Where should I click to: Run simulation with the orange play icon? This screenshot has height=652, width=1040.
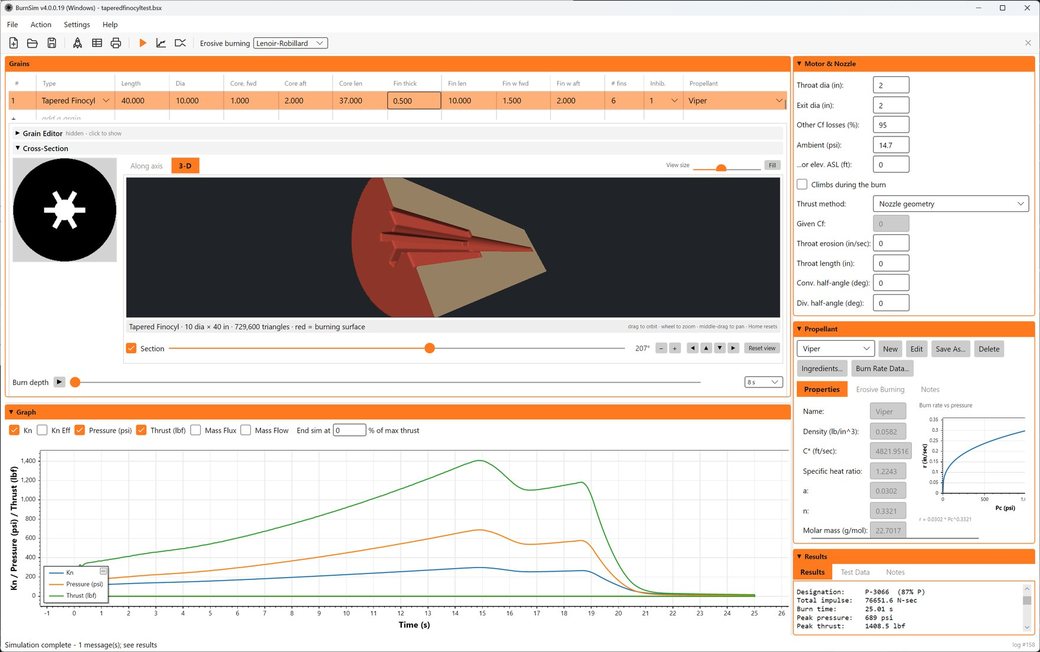pos(142,43)
